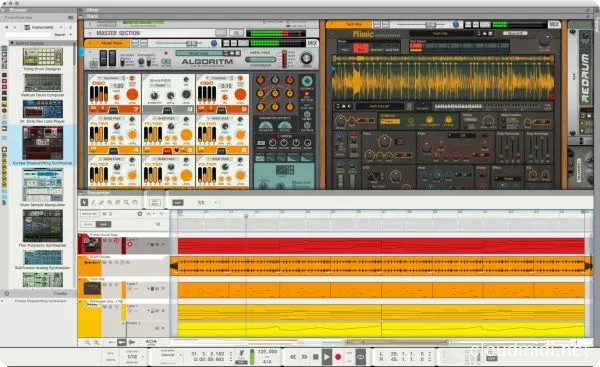This screenshot has width=600, height=367.
Task: Toggle the Loop button in transport bar
Action: pyautogui.click(x=360, y=357)
